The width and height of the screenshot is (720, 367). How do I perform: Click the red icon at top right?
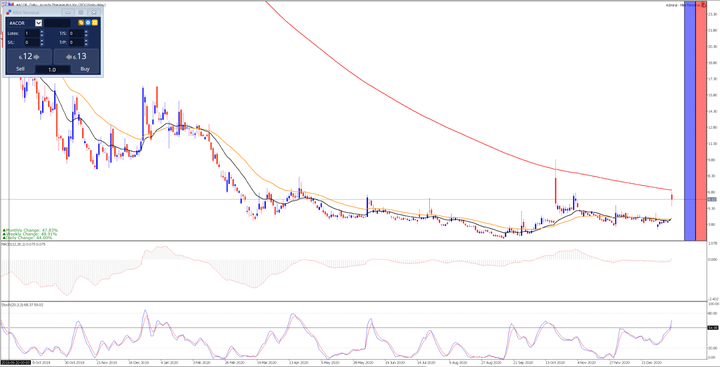[x=704, y=5]
